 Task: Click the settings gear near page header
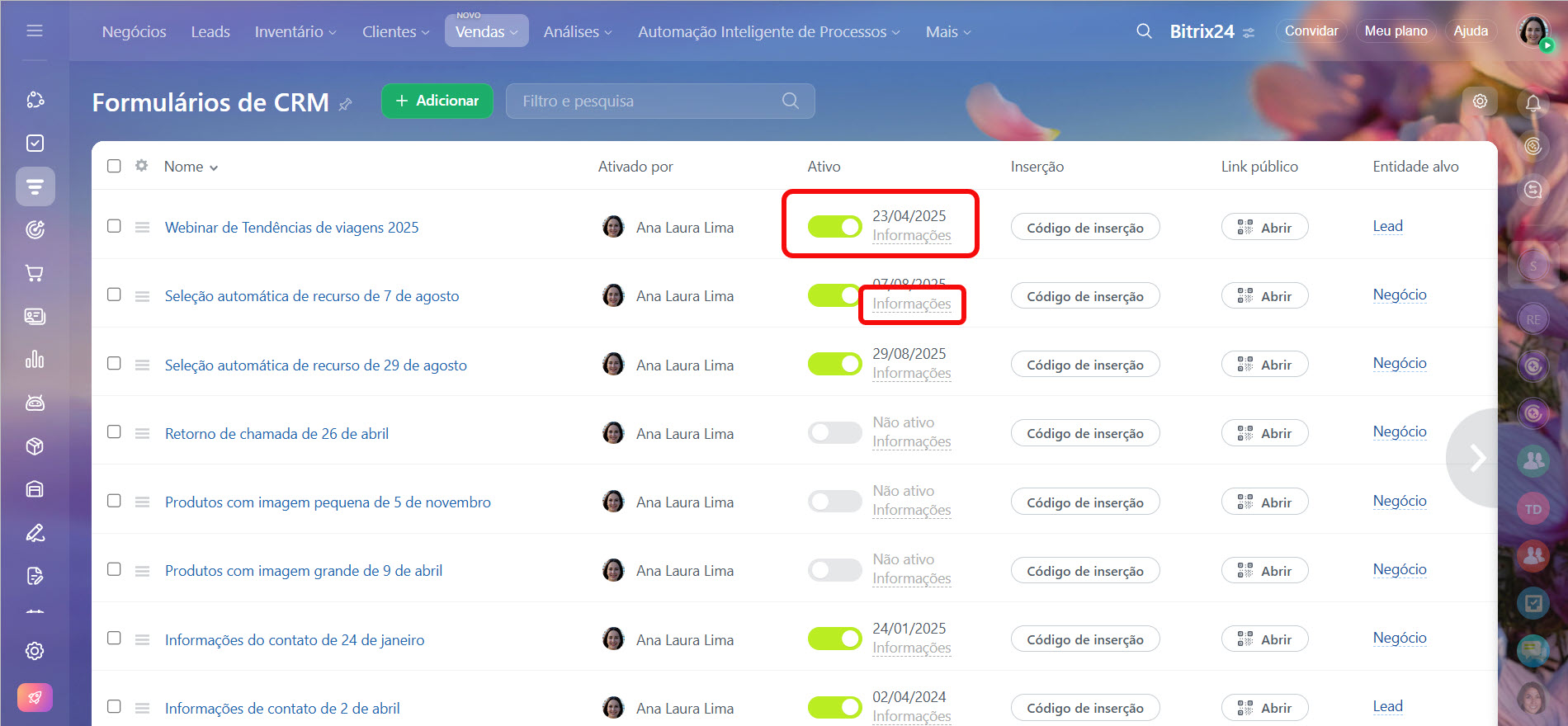(x=1480, y=101)
